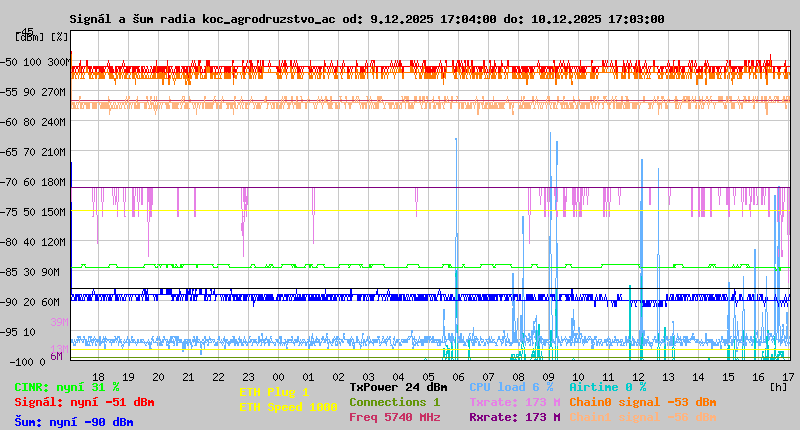This screenshot has height=430, width=800.
Task: Click the 'Rxrate: 173 M' legend label
Action: pos(515,417)
